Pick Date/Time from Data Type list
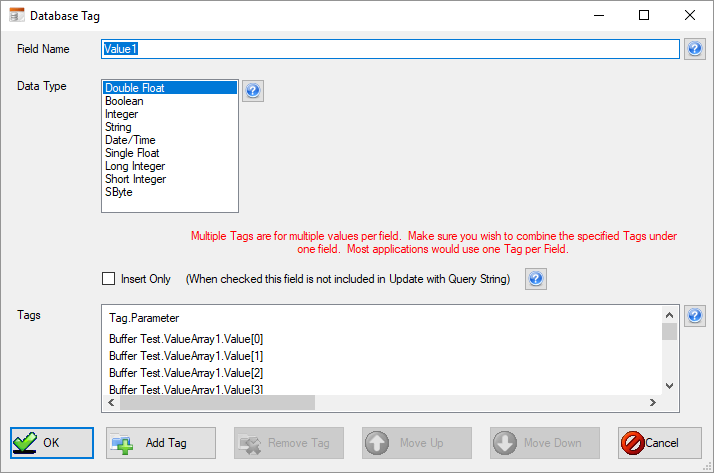Screen dimensions: 714x473 [130, 140]
